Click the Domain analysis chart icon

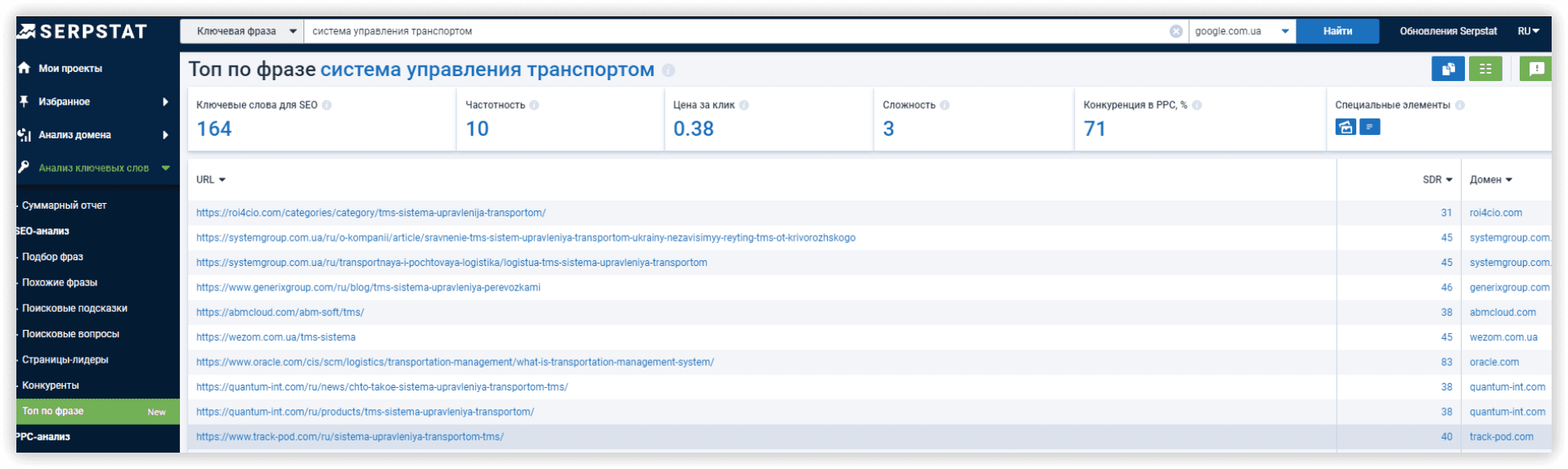24,135
